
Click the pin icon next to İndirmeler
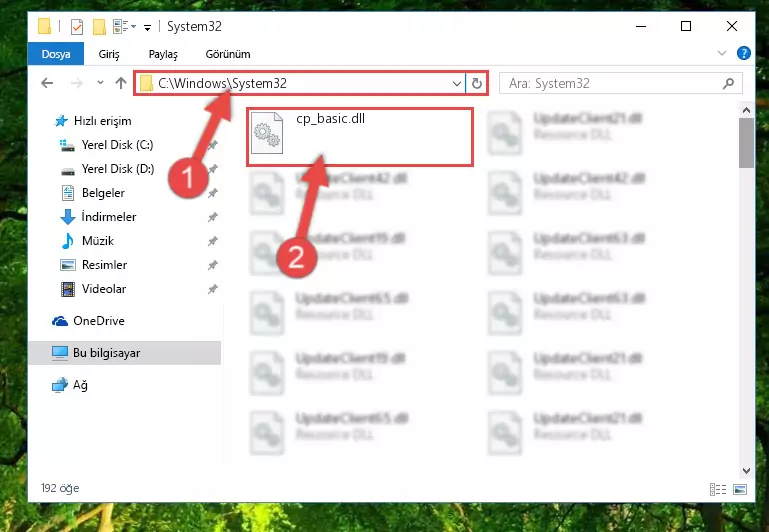coord(212,217)
